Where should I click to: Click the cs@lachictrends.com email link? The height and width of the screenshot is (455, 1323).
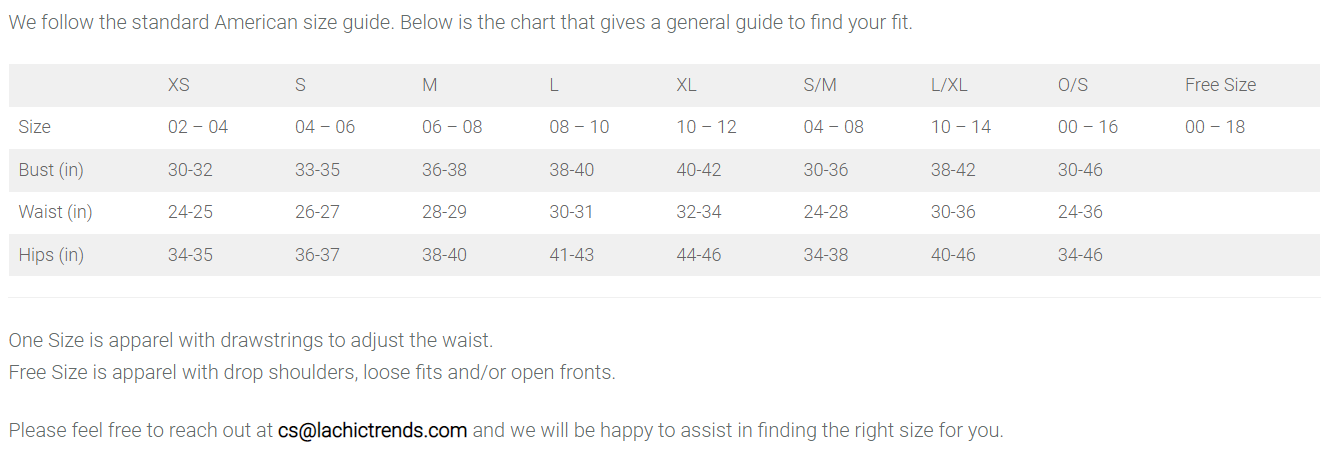point(372,431)
